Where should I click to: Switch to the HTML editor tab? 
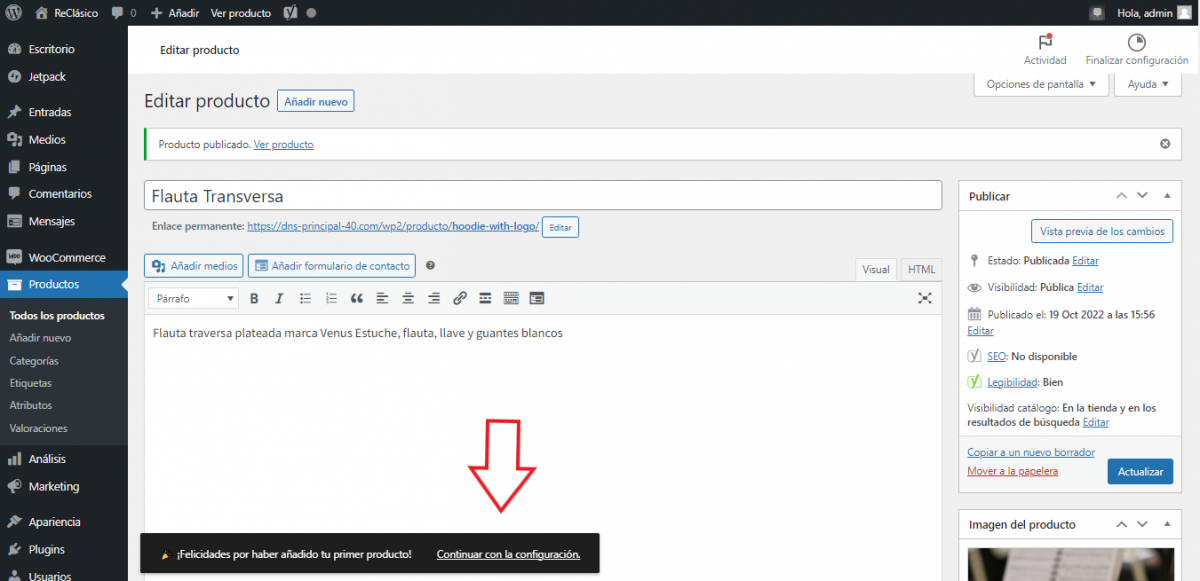[921, 269]
